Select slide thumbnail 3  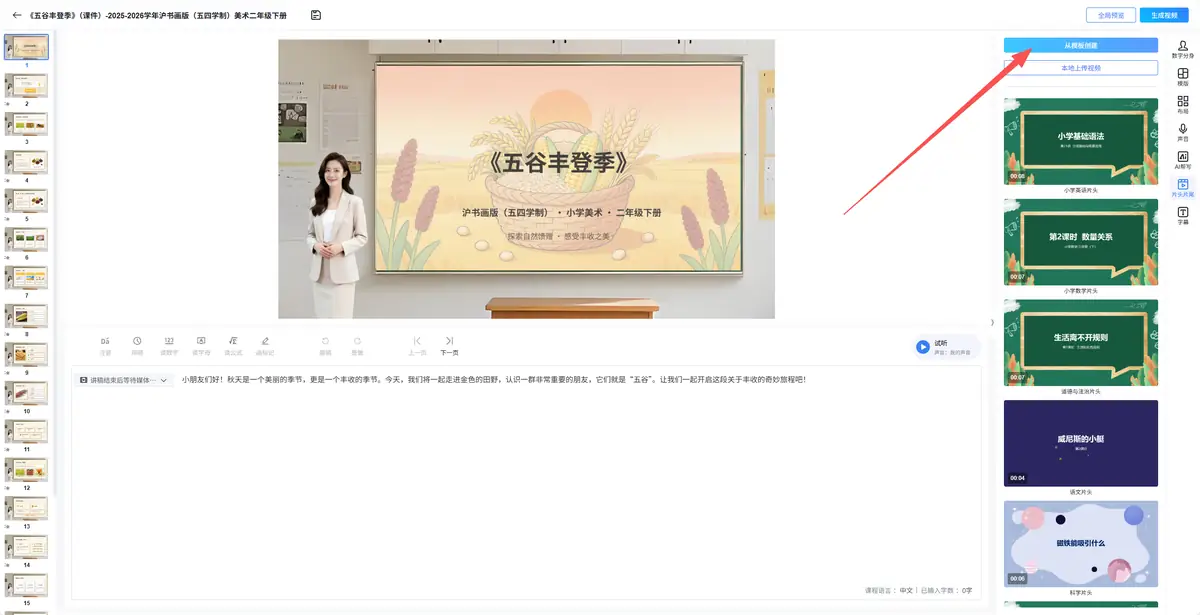26,124
